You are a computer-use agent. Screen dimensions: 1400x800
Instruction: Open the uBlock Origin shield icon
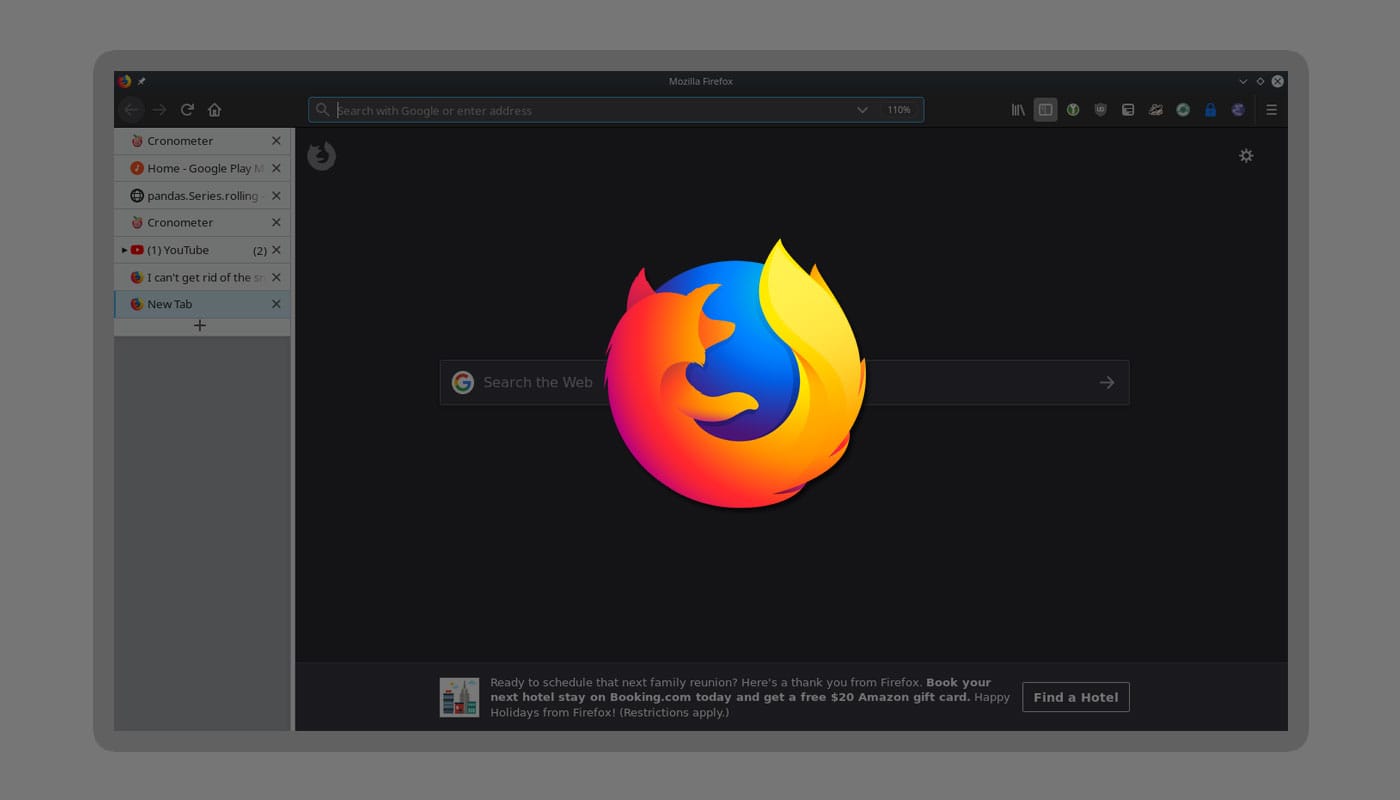click(1101, 110)
